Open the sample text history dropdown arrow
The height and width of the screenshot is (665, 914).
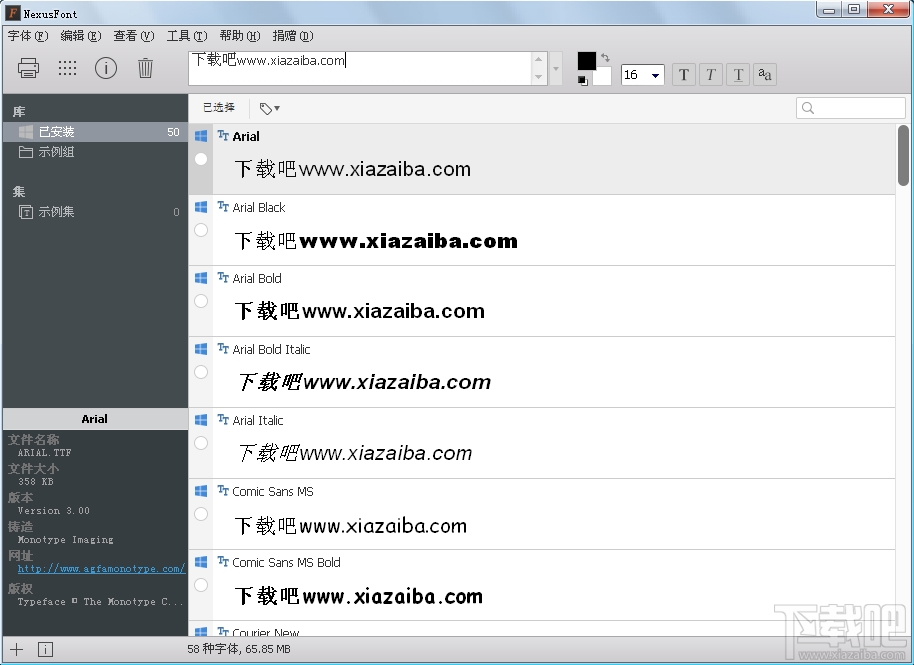click(x=556, y=69)
